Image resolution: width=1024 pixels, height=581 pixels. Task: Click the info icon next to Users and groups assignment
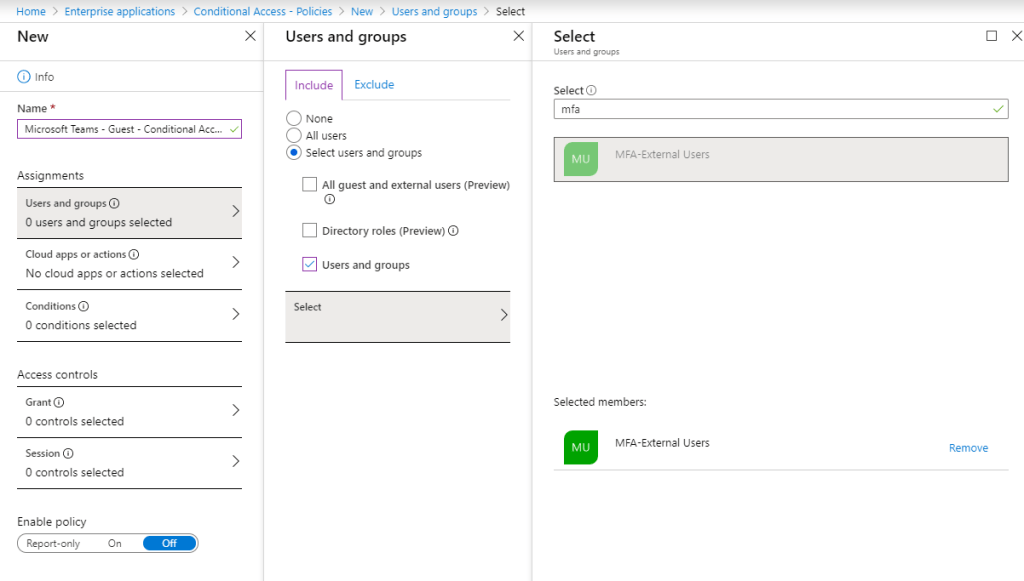pyautogui.click(x=114, y=204)
